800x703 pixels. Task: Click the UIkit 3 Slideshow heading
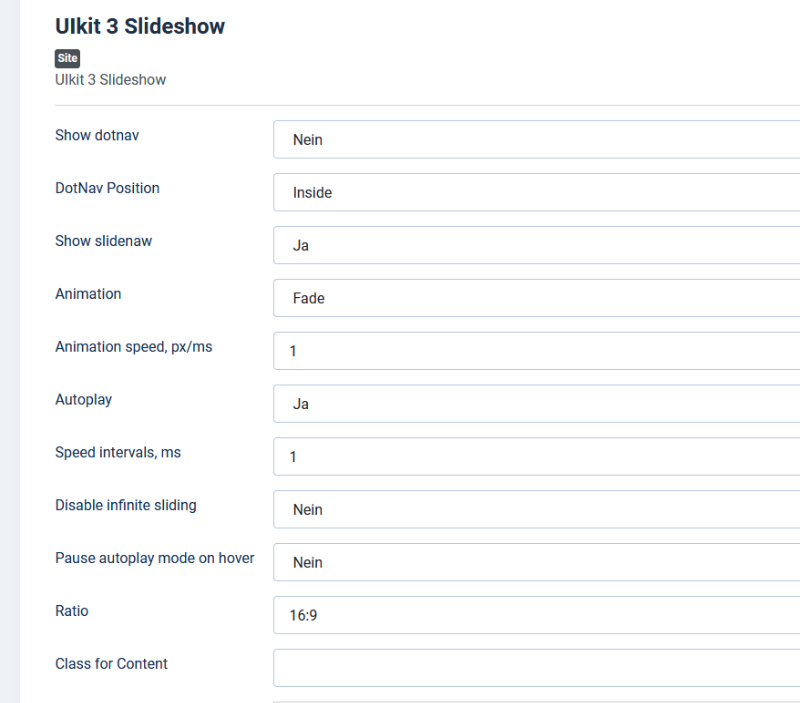pyautogui.click(x=140, y=27)
